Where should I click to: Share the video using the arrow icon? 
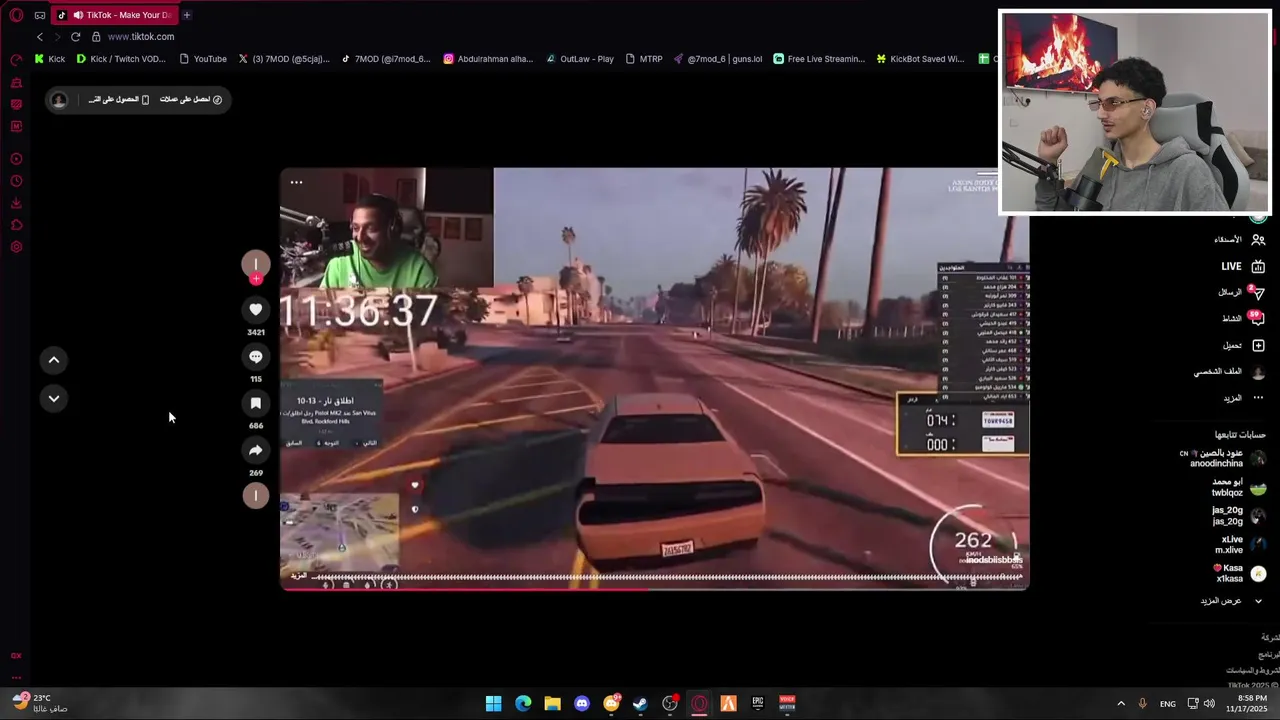coord(256,450)
